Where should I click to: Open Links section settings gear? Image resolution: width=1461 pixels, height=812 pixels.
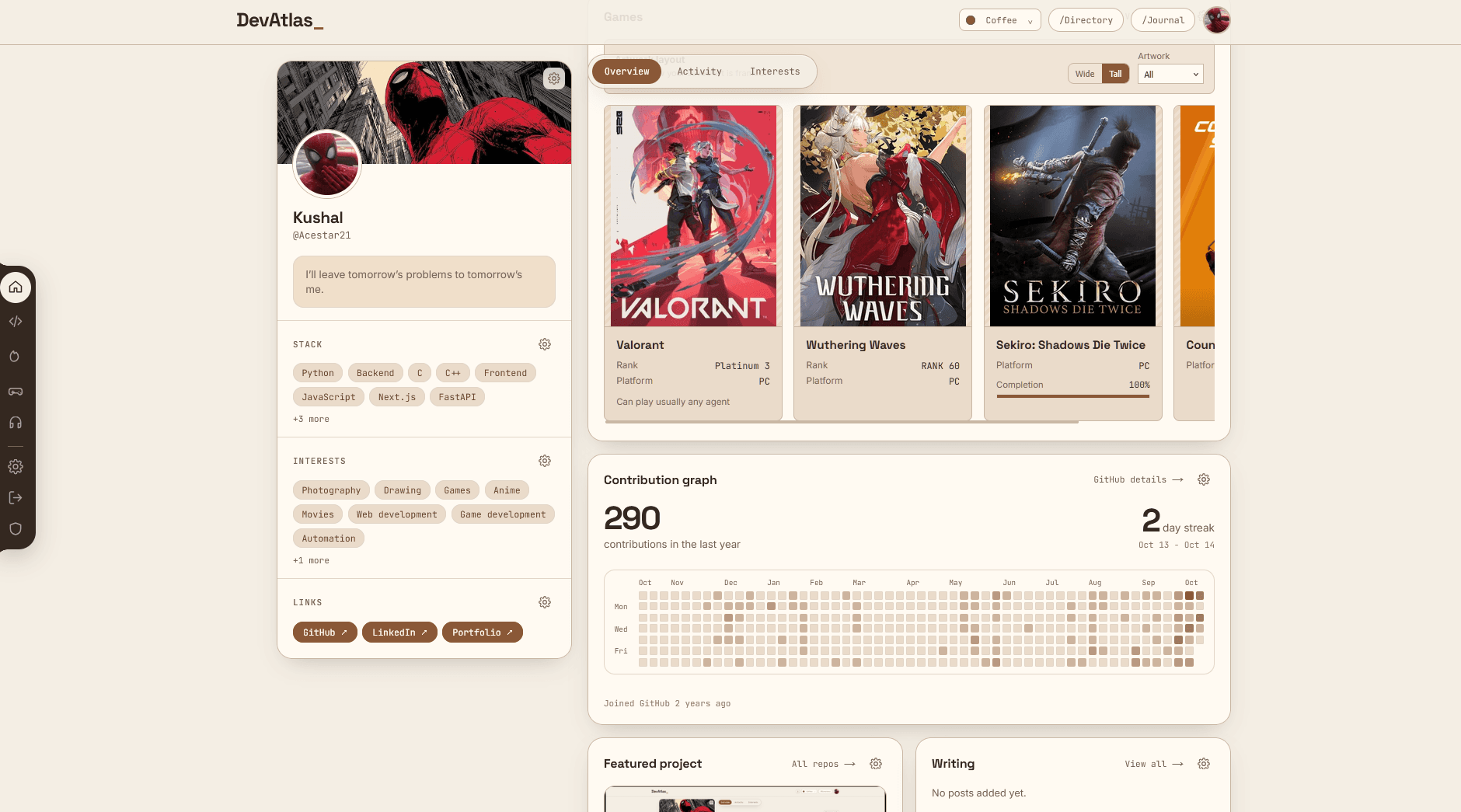click(545, 602)
